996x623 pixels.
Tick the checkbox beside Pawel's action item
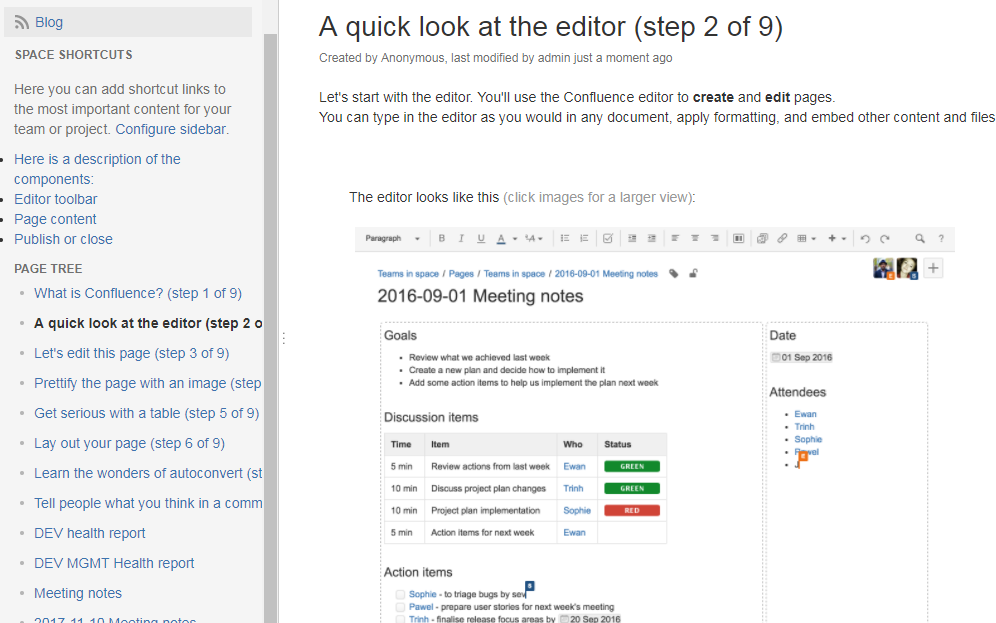pos(400,607)
